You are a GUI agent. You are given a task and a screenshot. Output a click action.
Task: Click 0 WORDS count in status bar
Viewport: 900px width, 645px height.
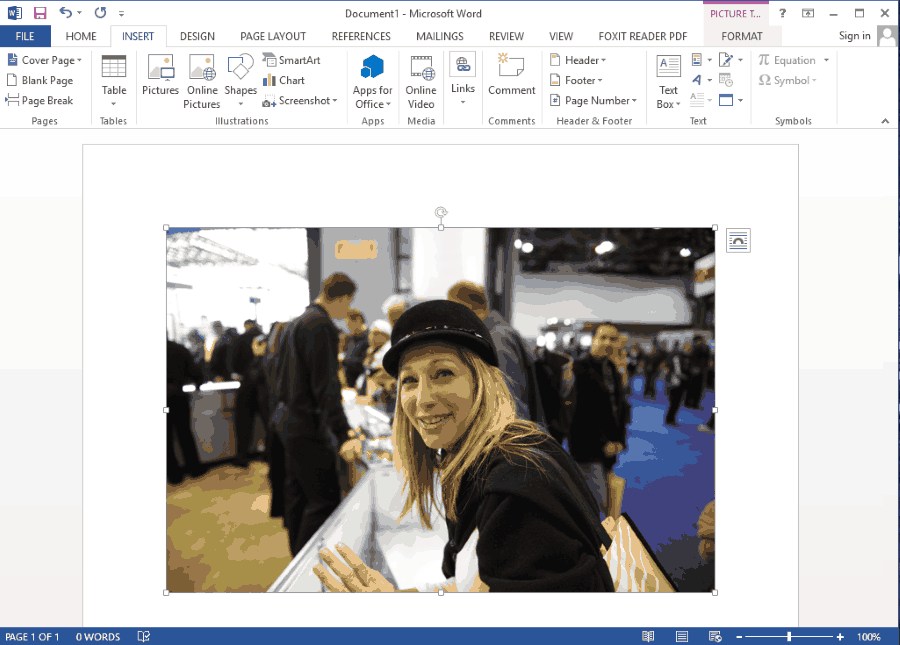click(x=98, y=636)
